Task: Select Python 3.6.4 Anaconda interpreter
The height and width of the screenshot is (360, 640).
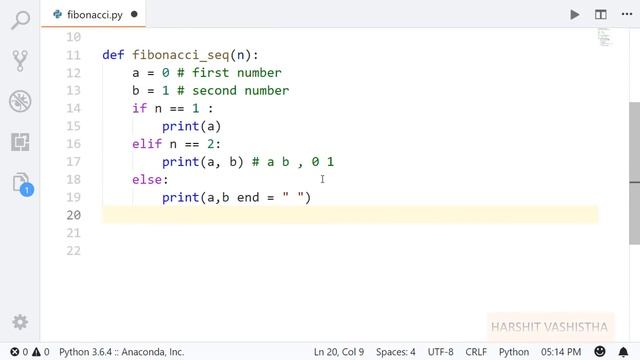Action: pos(122,352)
